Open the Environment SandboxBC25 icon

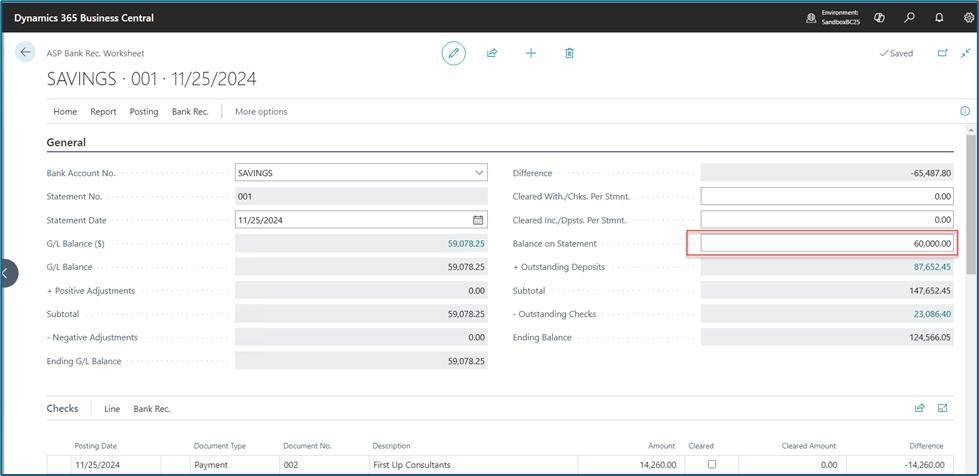pyautogui.click(x=811, y=18)
